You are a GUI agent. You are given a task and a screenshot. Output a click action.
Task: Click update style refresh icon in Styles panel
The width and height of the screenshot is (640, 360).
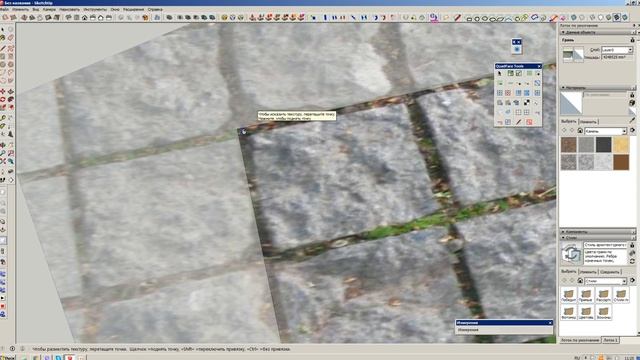tap(632, 261)
